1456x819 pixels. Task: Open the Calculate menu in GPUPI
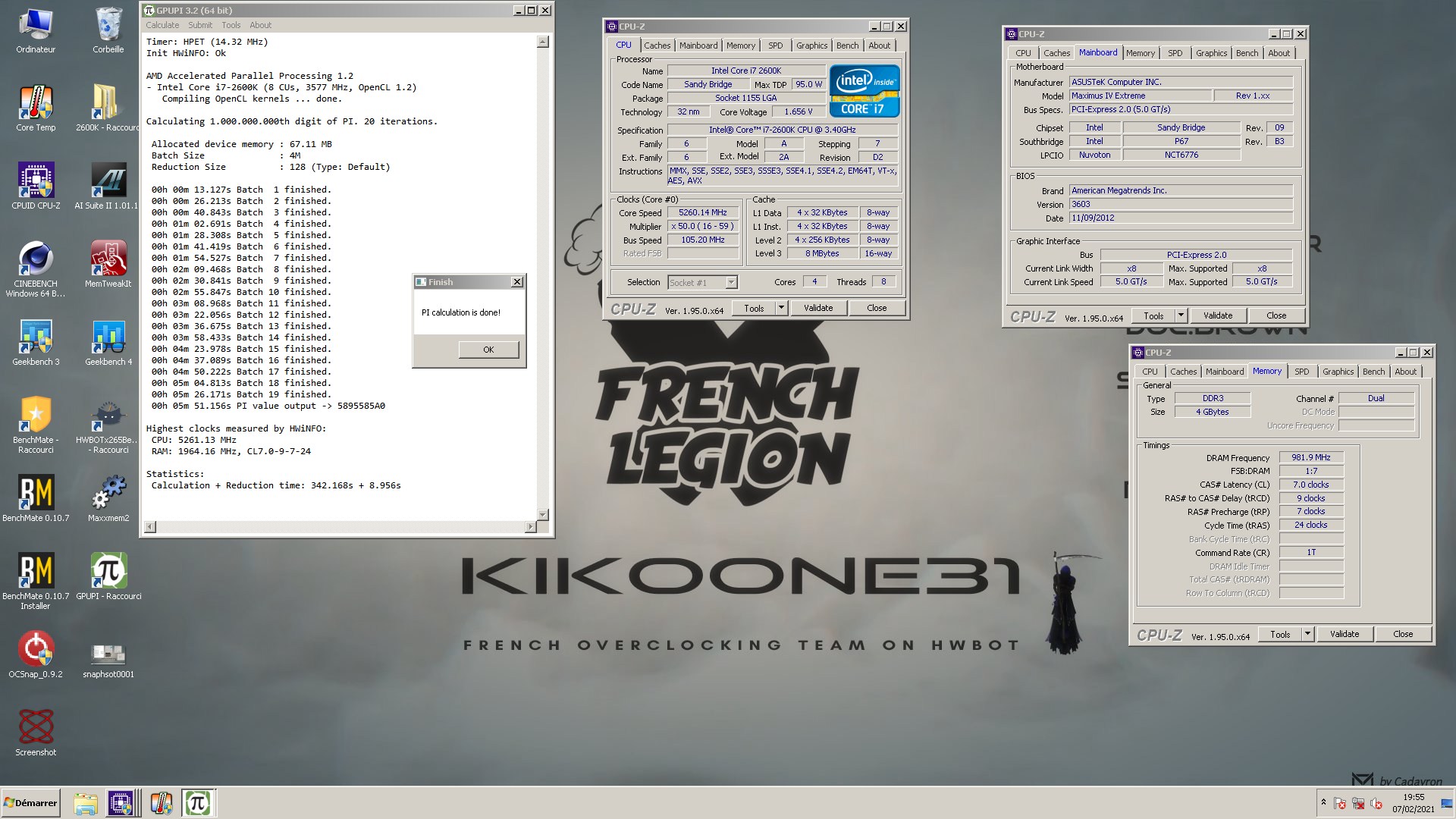tap(162, 25)
